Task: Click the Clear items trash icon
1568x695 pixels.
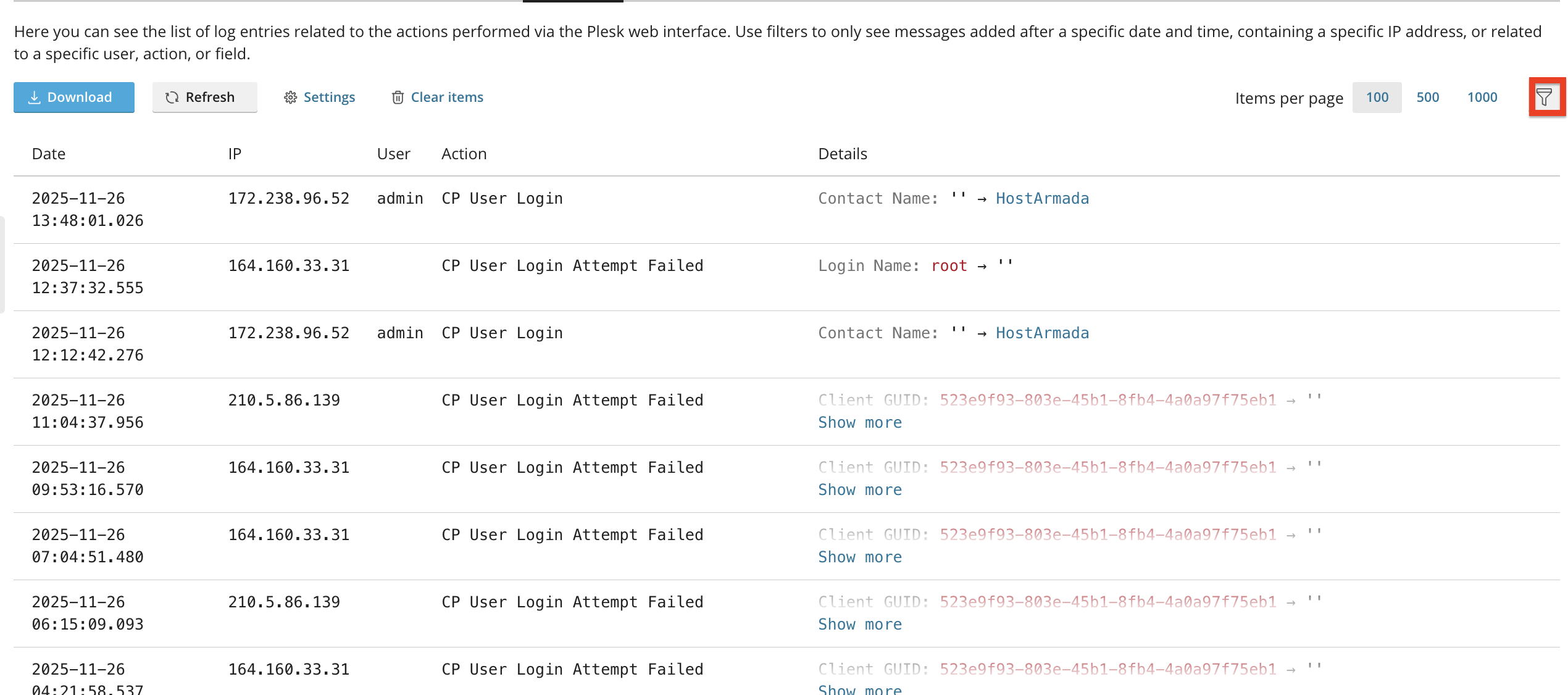Action: (398, 98)
